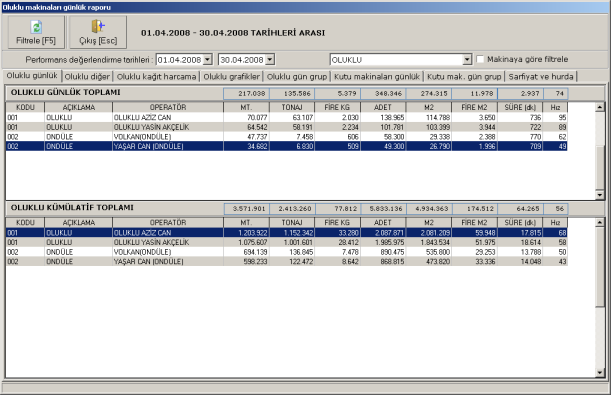Expand the OLUKLU machine combo box
611x395 pixels.
click(467, 60)
